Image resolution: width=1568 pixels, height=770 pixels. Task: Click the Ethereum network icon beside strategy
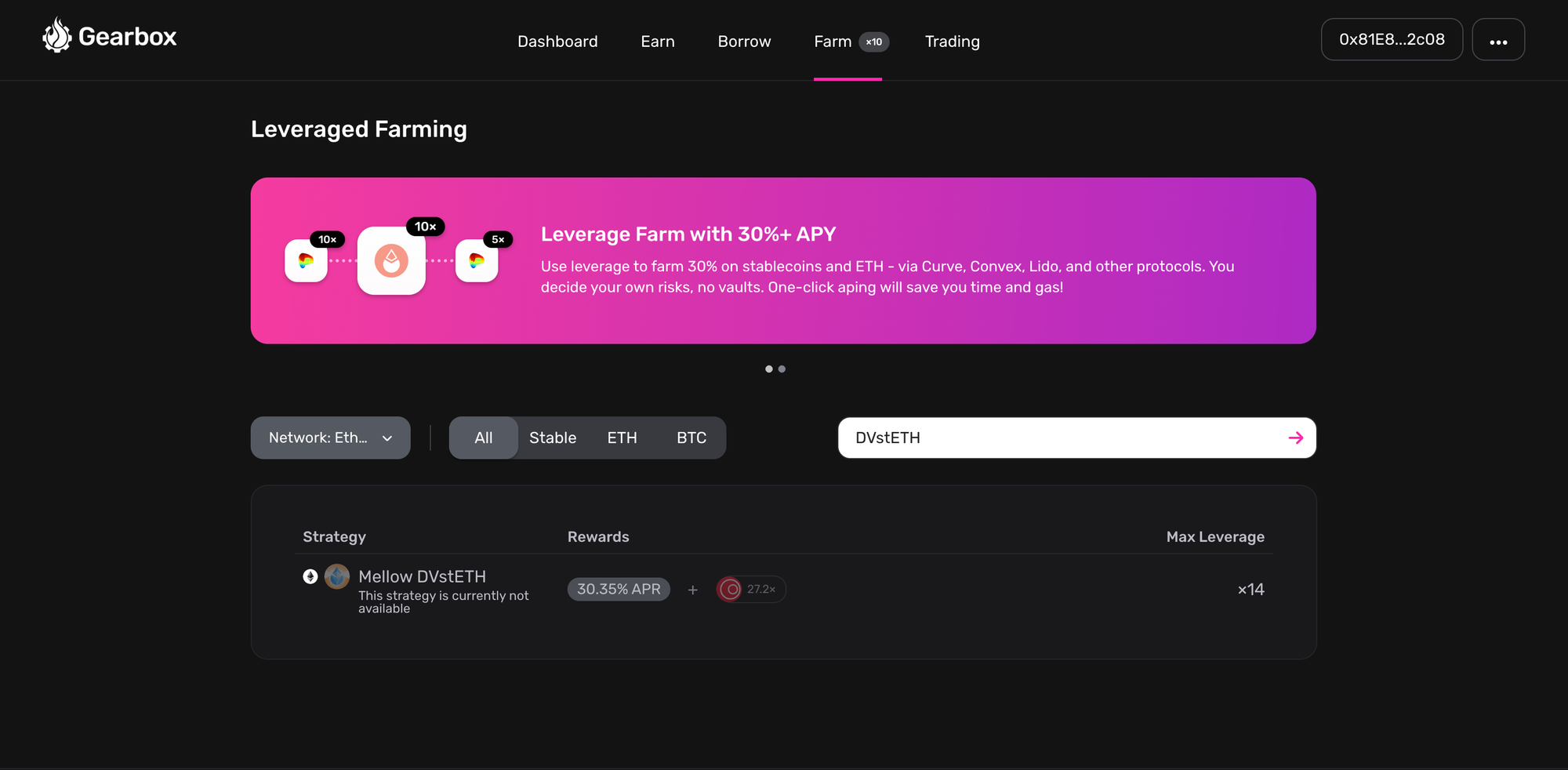tap(310, 576)
